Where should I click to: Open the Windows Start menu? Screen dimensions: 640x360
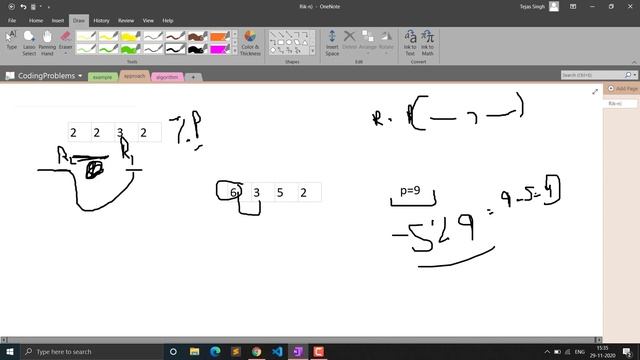coord(10,351)
